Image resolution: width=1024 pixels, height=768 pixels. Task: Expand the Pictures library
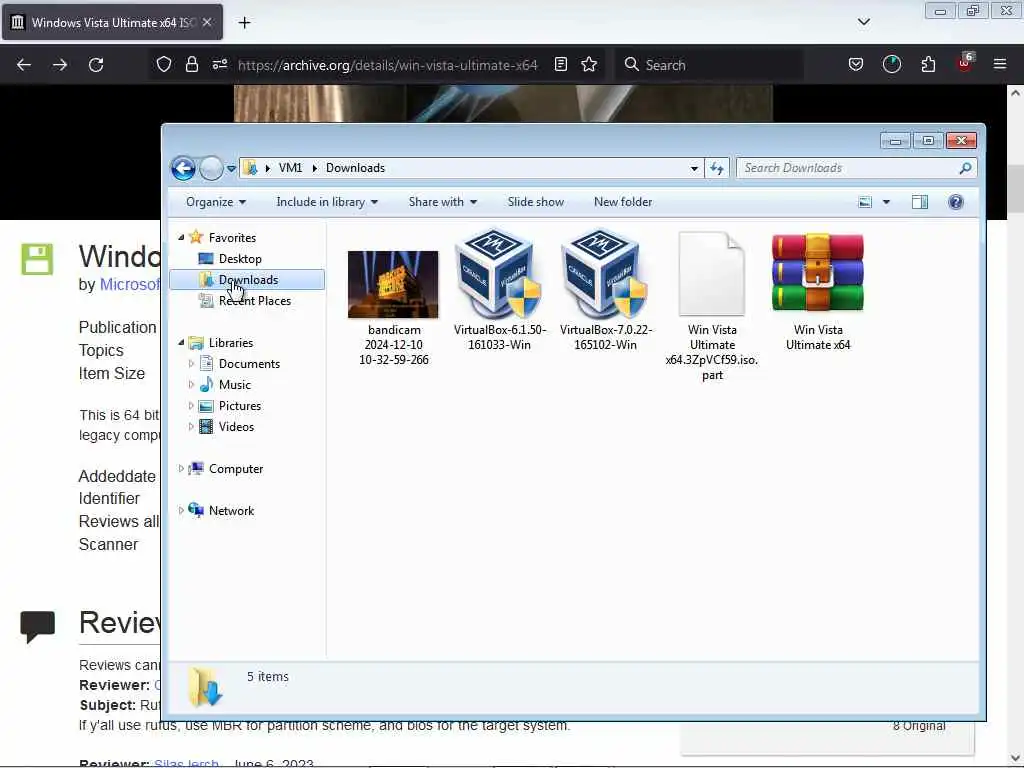(191, 406)
